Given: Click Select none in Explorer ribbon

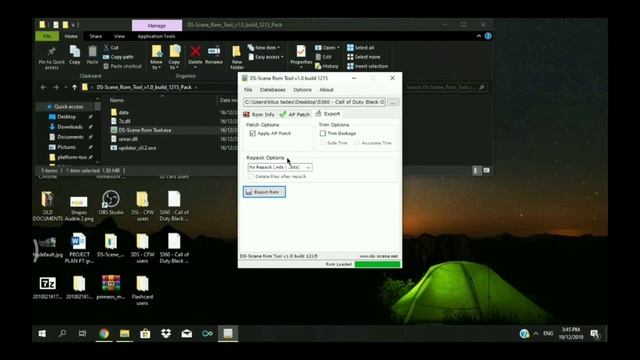Looking at the screenshot, I should coord(364,57).
